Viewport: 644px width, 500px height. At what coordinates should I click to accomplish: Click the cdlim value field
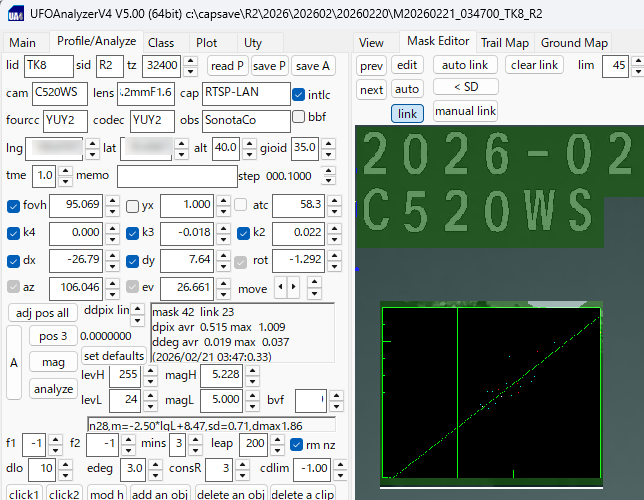tap(312, 469)
